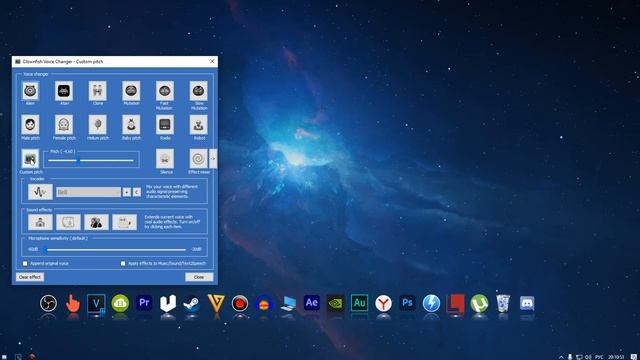640x360 pixels.
Task: Open the white U-shaped dock app
Action: tap(168, 303)
